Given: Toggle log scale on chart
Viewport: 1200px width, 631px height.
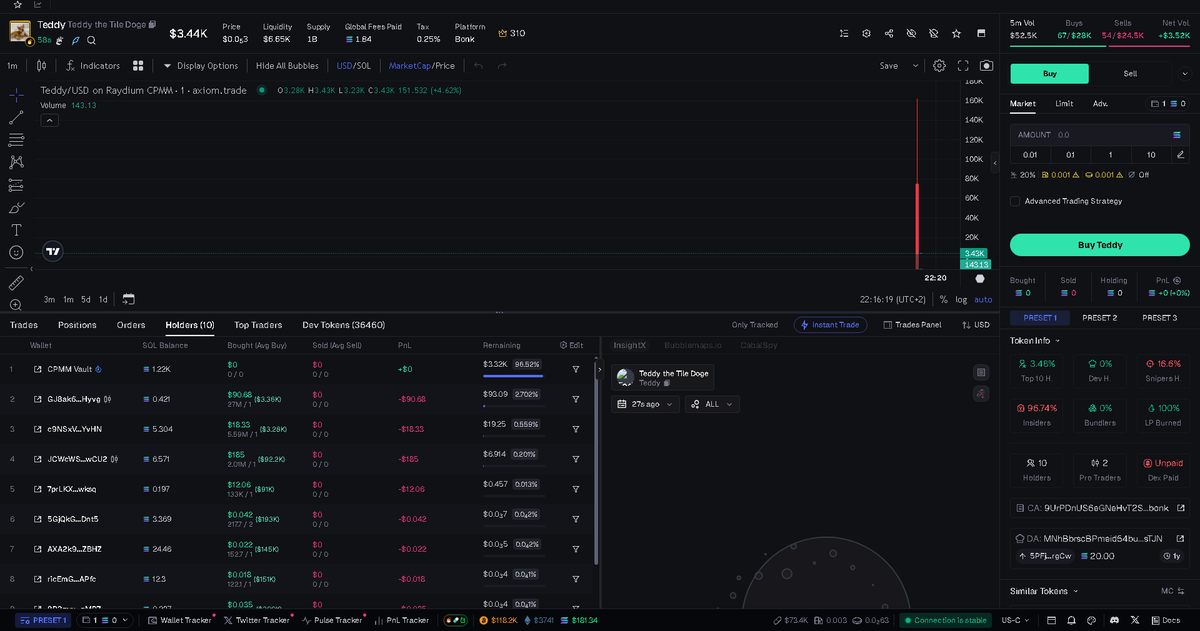Looking at the screenshot, I should (961, 299).
